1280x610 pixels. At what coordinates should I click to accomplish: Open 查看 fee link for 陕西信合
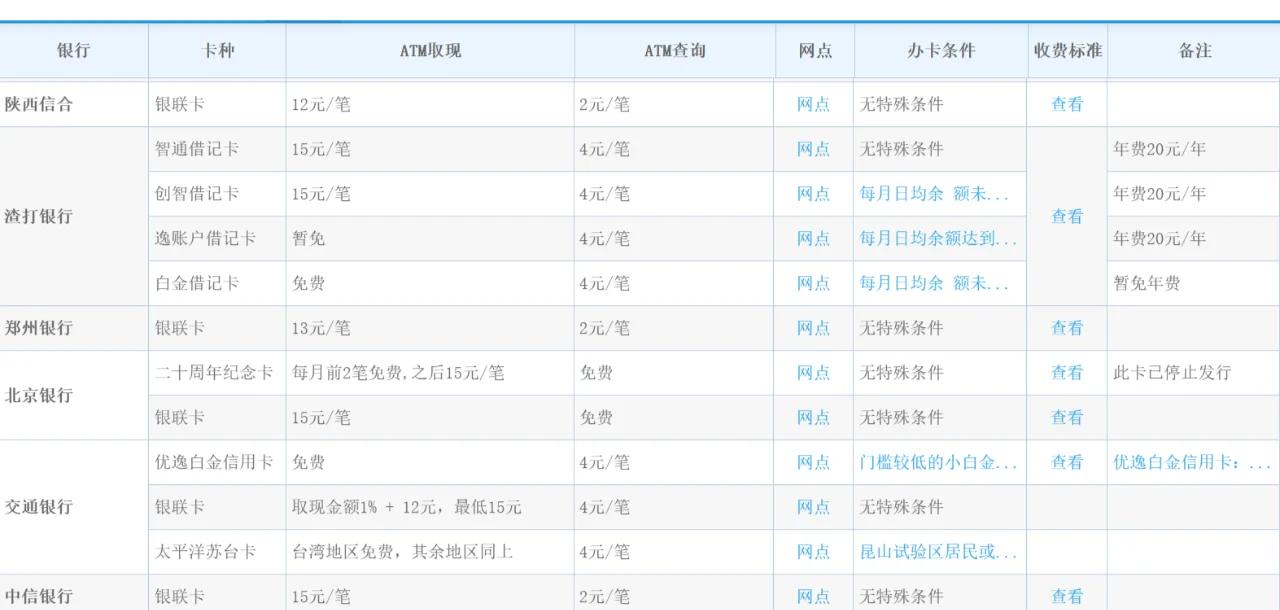(1066, 104)
